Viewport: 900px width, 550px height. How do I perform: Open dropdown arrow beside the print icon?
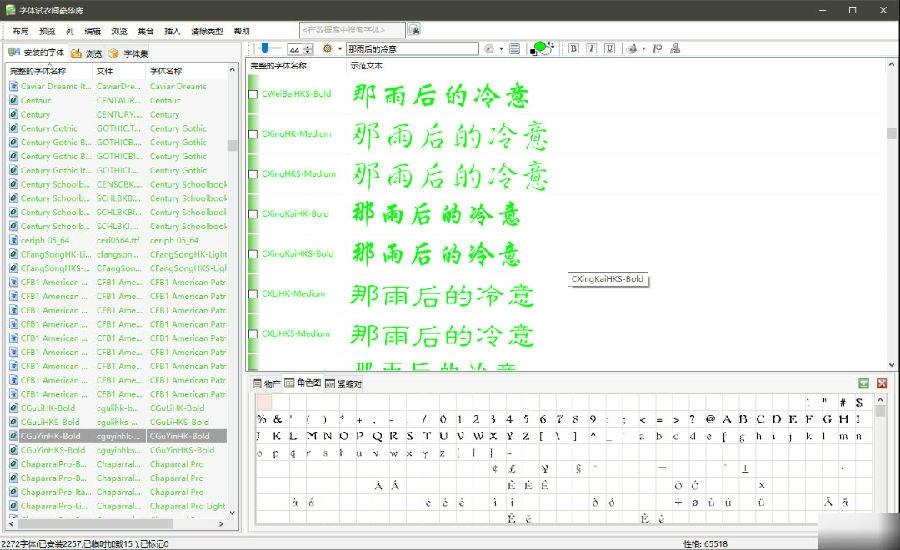643,49
